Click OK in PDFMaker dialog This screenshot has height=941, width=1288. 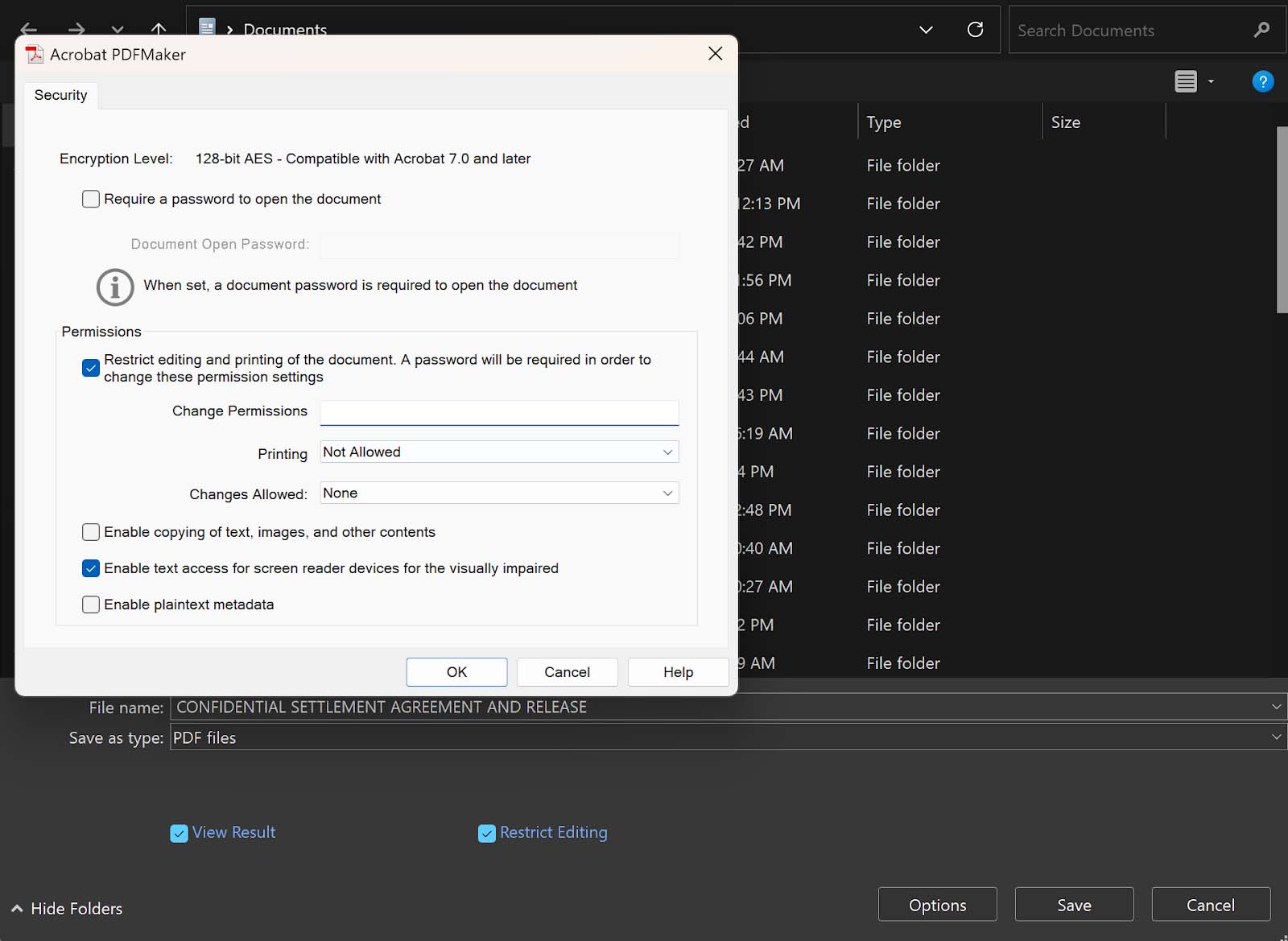[x=456, y=672]
